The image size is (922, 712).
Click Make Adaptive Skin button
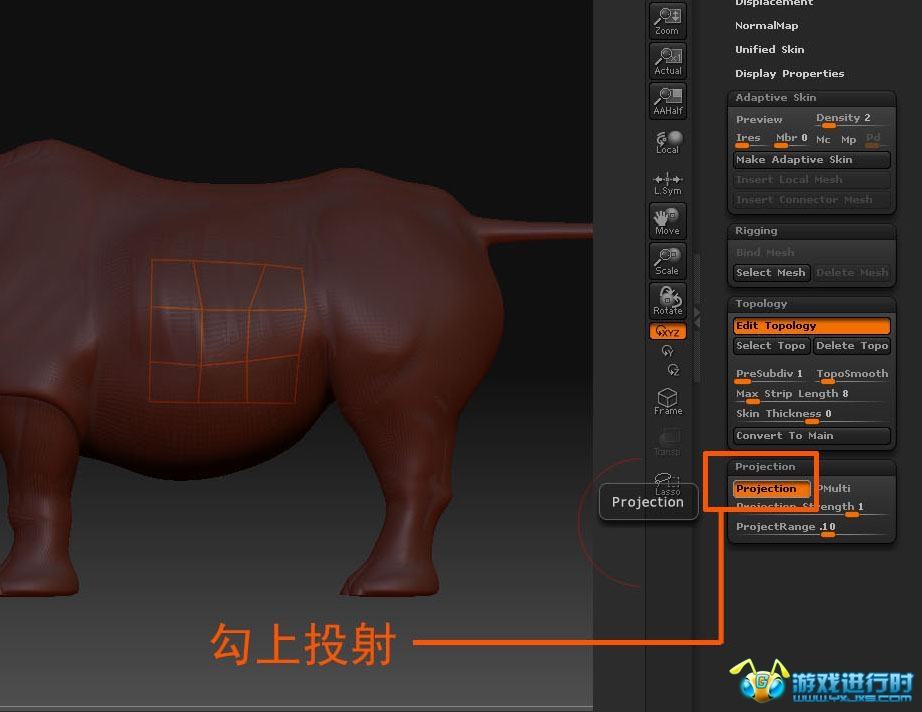[x=811, y=159]
